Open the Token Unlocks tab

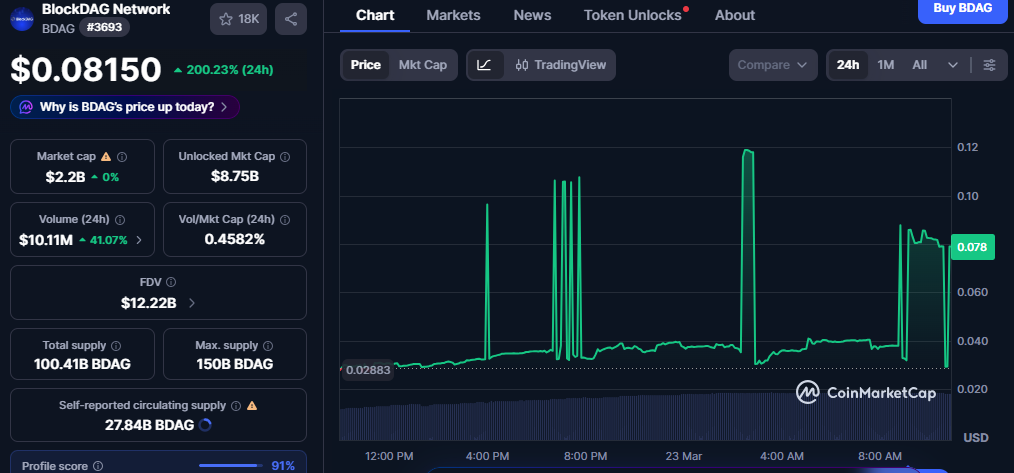coord(632,15)
